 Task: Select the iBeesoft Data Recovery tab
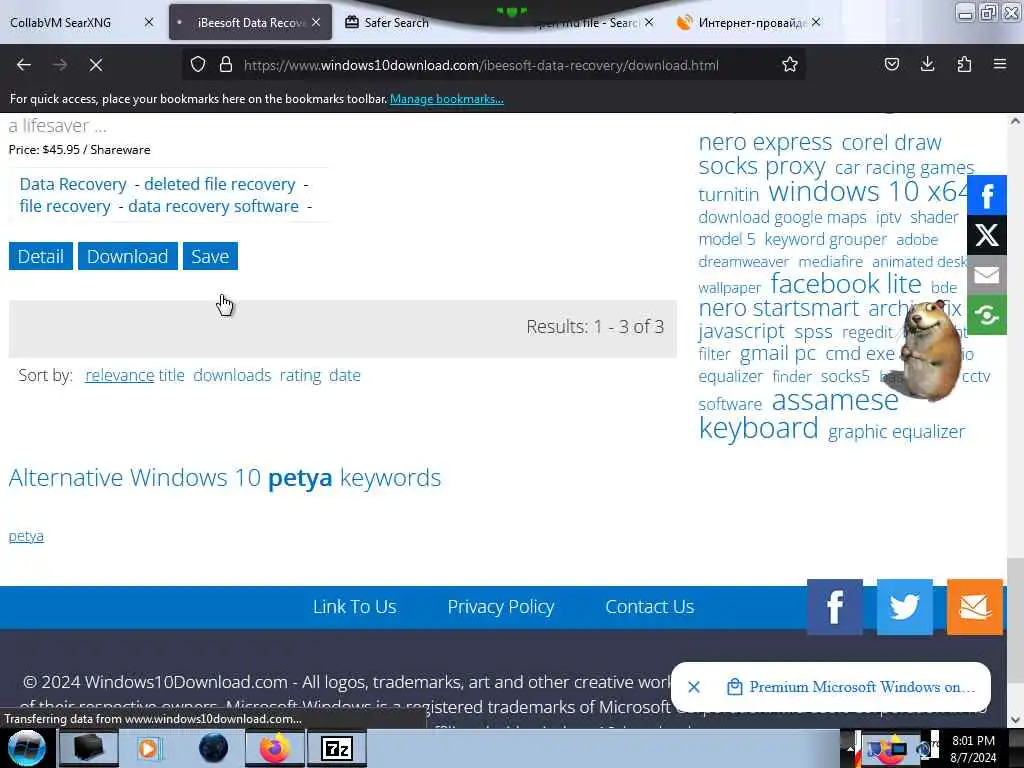click(250, 22)
